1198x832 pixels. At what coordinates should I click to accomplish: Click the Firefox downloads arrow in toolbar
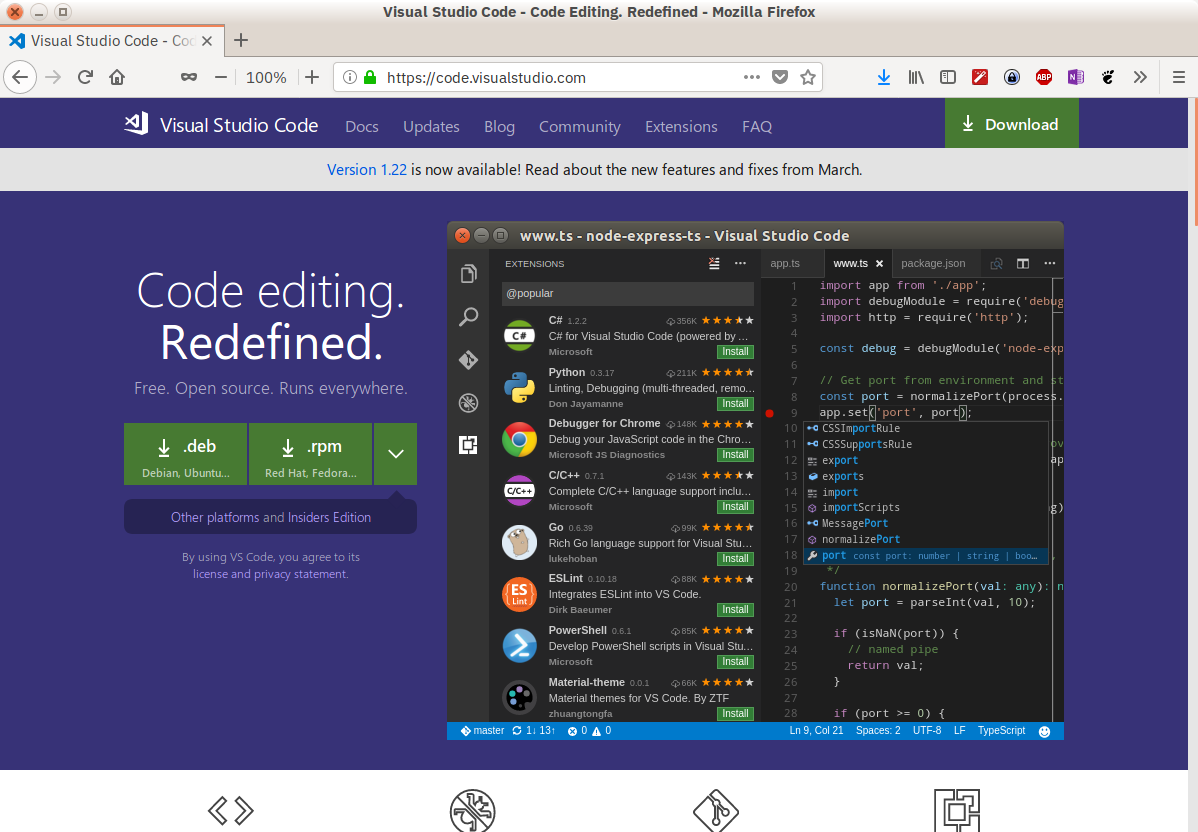pyautogui.click(x=883, y=77)
